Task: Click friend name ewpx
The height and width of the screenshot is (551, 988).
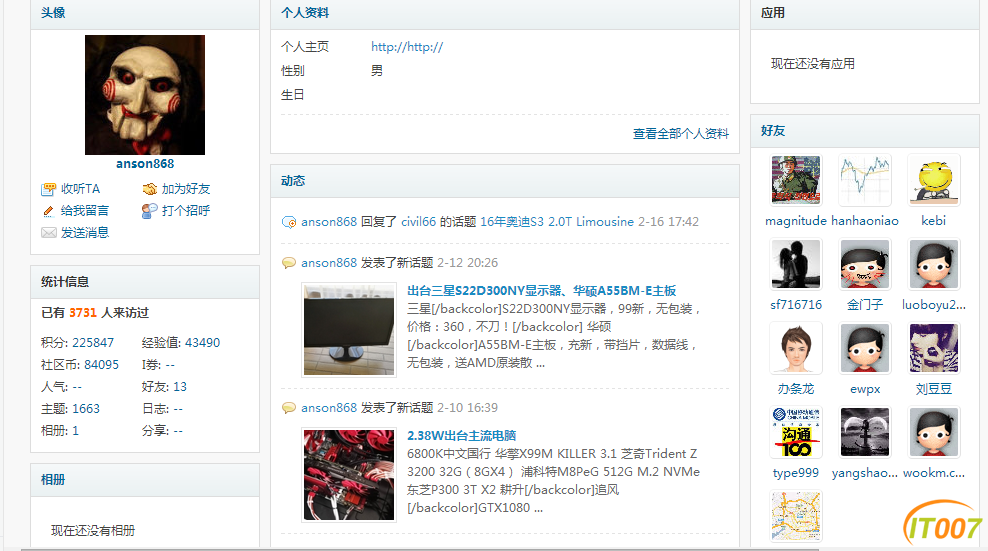Action: pos(864,390)
